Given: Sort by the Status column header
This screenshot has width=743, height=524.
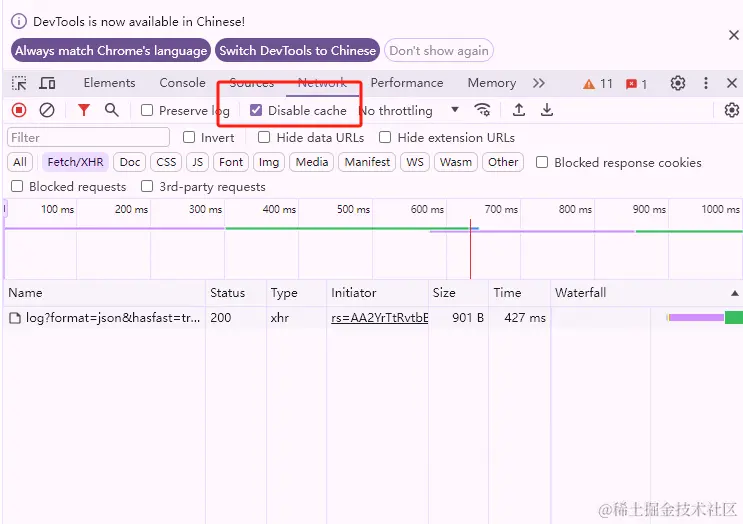Looking at the screenshot, I should [x=236, y=293].
